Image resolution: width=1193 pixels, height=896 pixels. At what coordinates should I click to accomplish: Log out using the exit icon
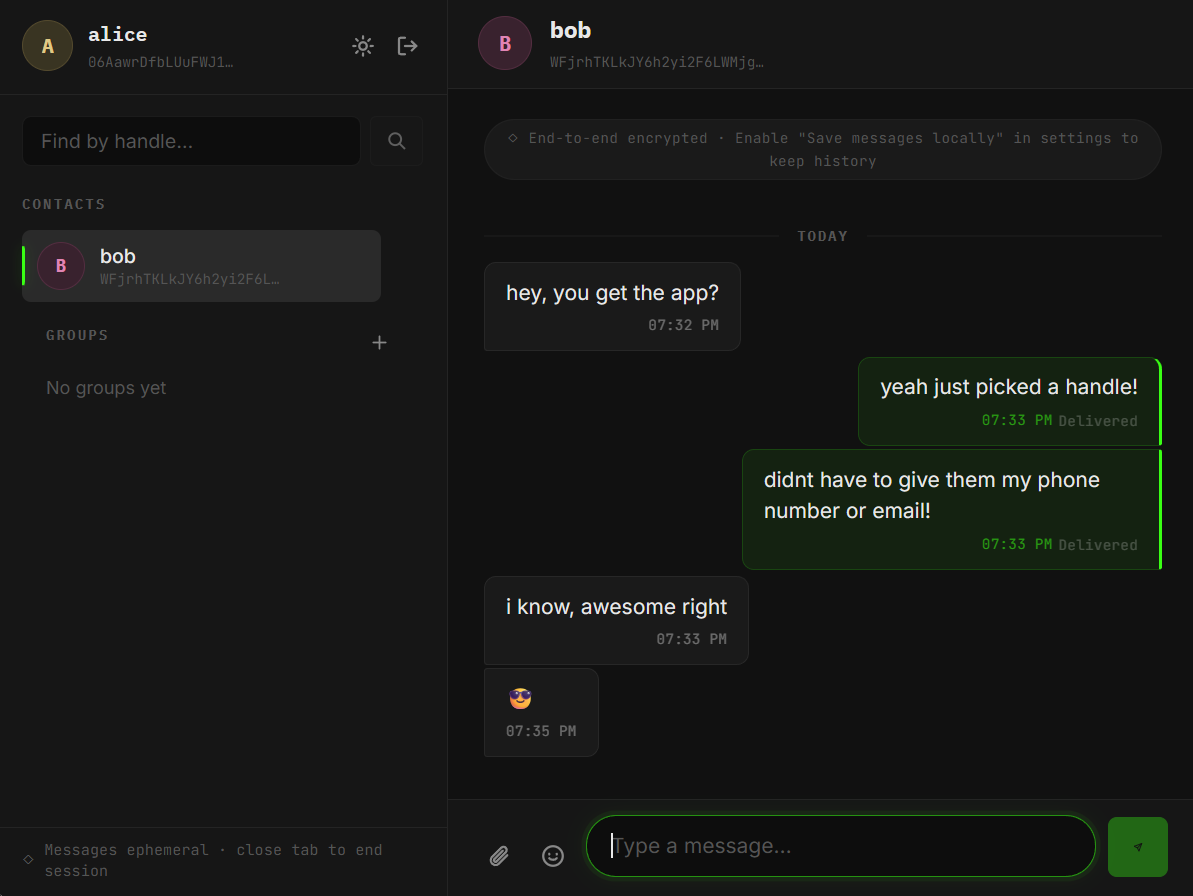click(407, 45)
